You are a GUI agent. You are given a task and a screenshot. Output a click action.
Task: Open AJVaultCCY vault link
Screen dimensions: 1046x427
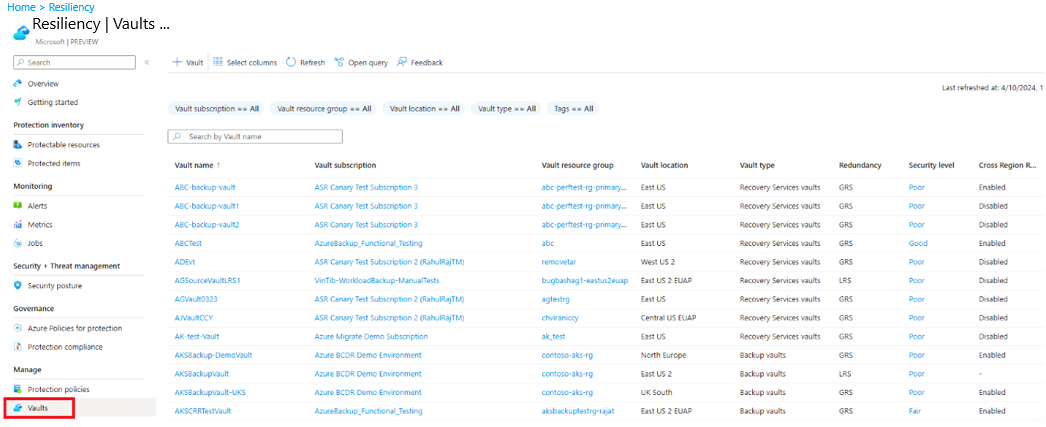[193, 318]
